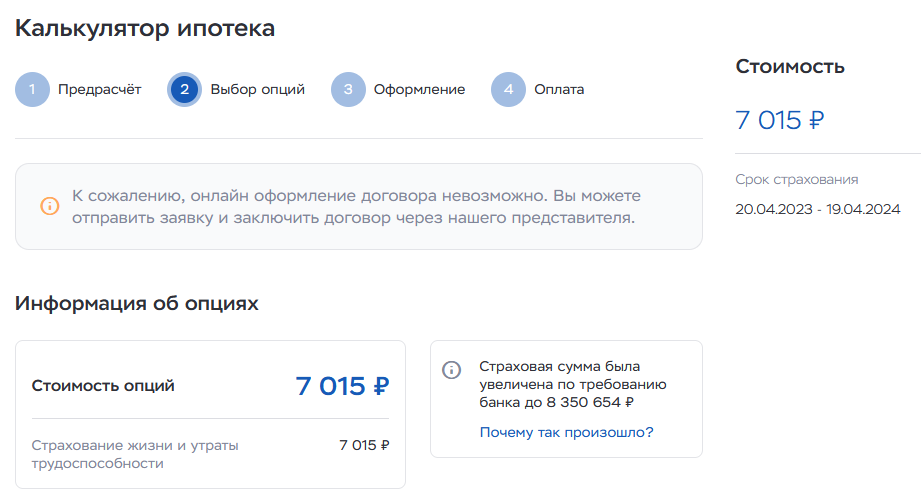Screen dimensions: 921x496
Task: Jump to the Оплата step label
Action: point(559,89)
